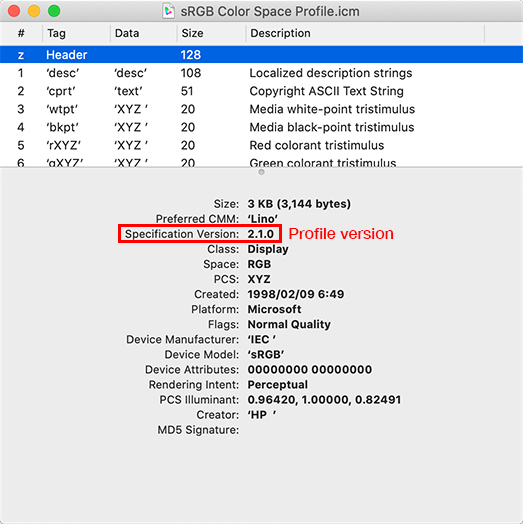Click the MD5 Signature label
The width and height of the screenshot is (523, 524).
(198, 430)
